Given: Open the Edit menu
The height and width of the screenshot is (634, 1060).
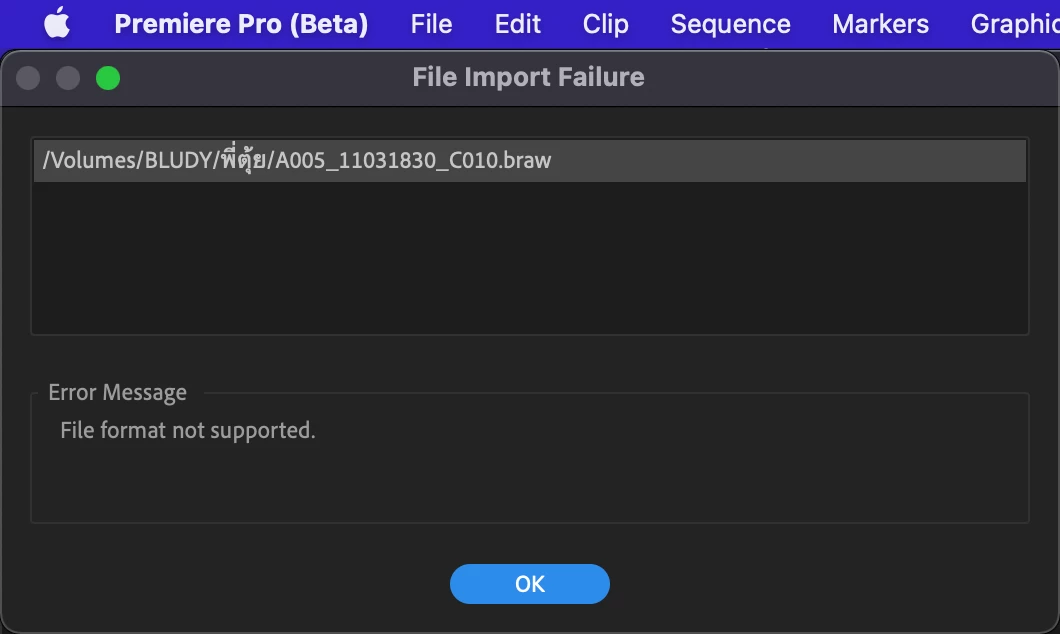Looking at the screenshot, I should [518, 24].
